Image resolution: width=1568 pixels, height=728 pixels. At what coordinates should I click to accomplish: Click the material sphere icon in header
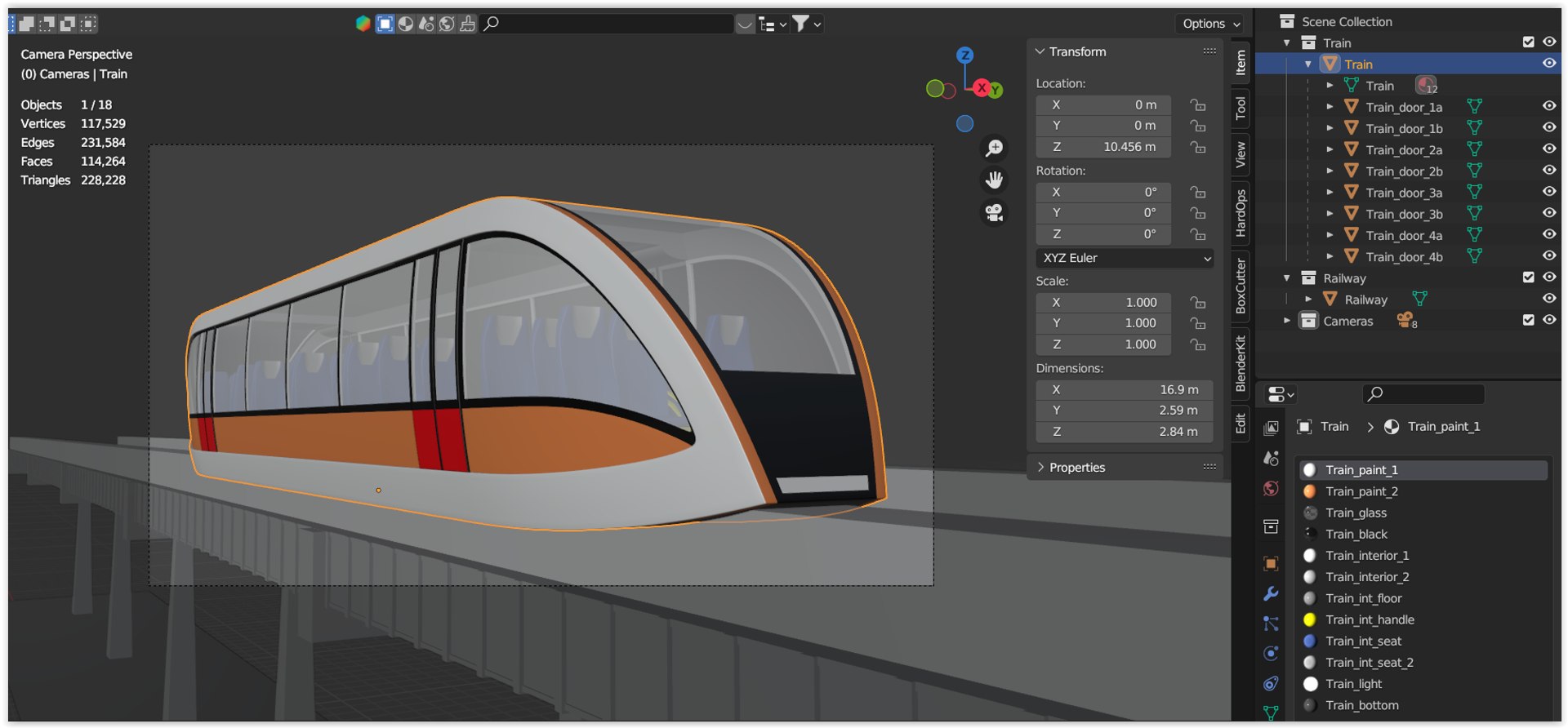[406, 24]
